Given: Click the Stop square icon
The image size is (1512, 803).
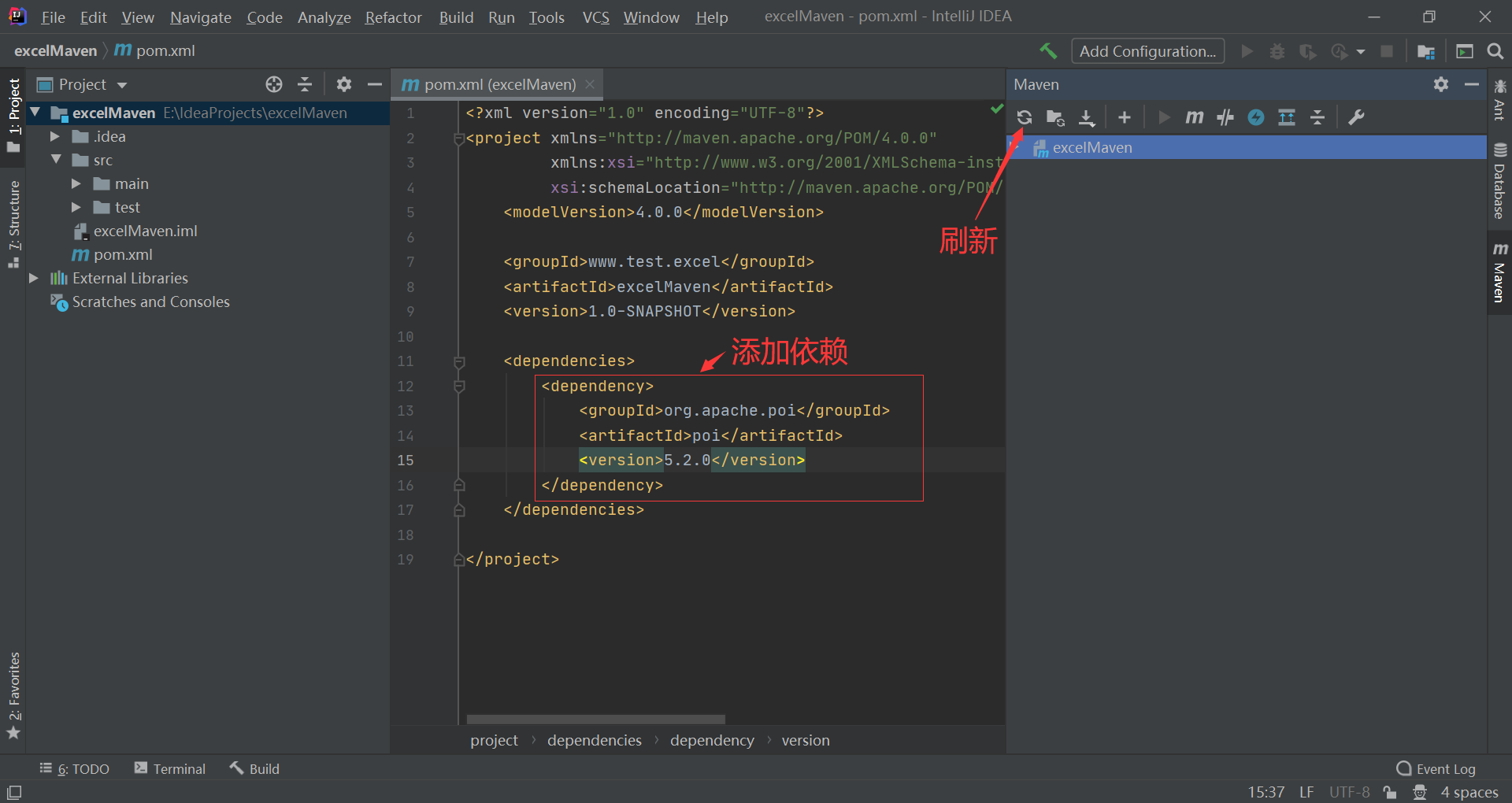Looking at the screenshot, I should (x=1387, y=51).
